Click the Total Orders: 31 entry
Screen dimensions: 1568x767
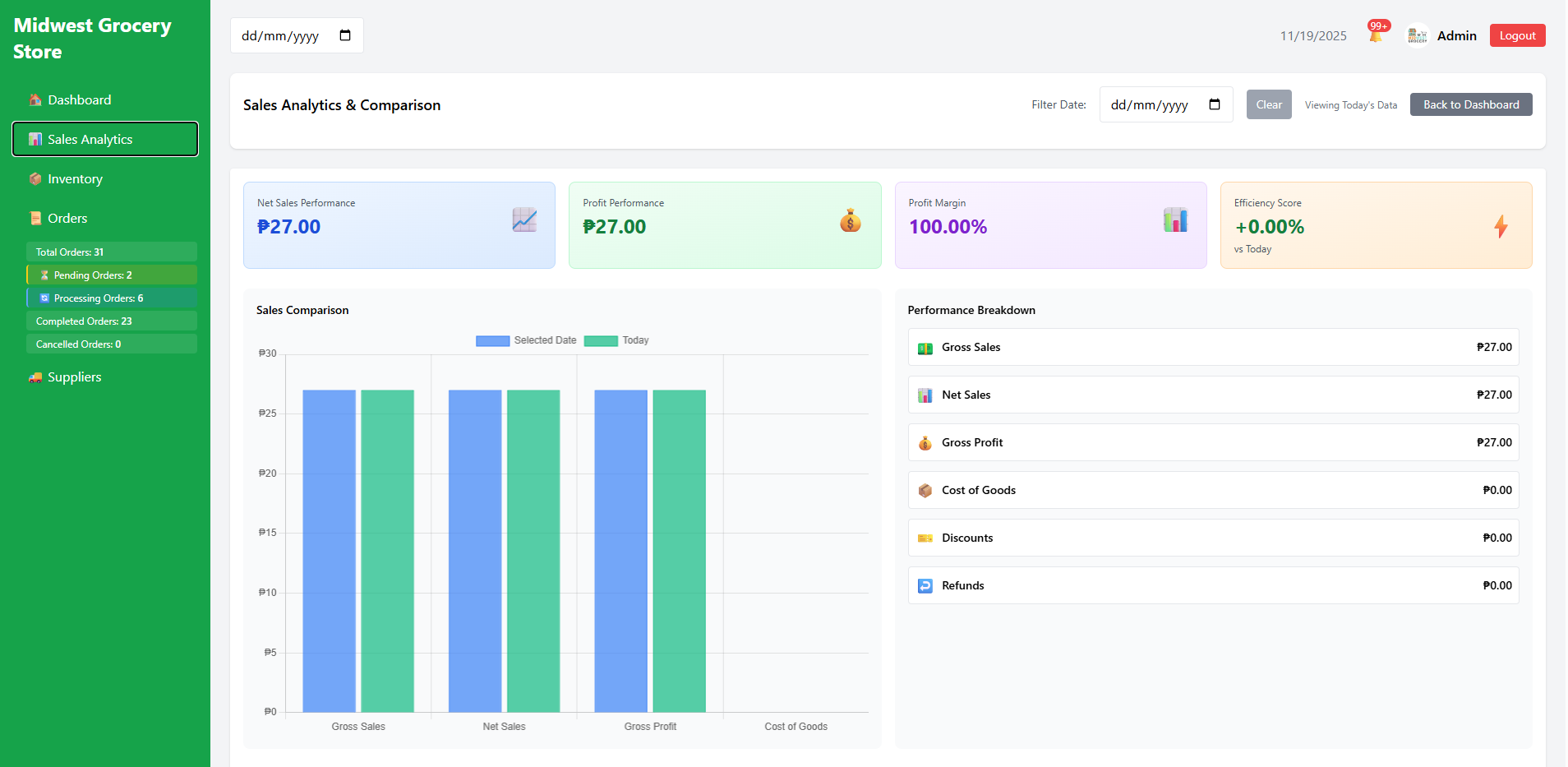(112, 252)
